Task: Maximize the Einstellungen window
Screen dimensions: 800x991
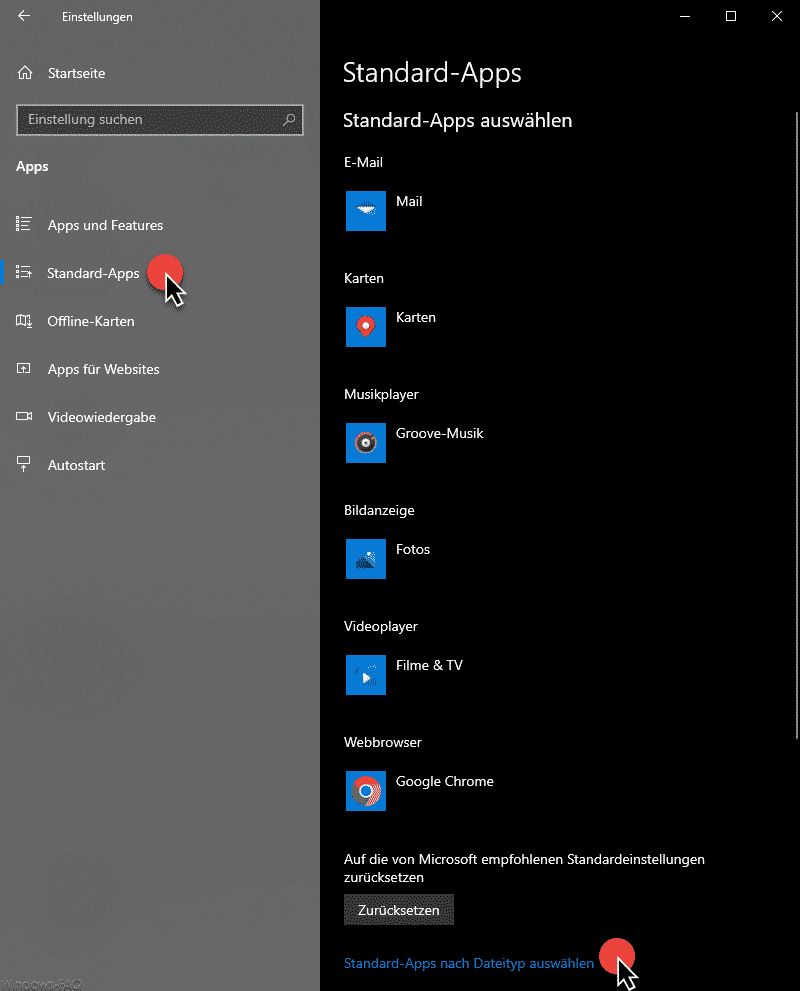Action: (x=730, y=16)
